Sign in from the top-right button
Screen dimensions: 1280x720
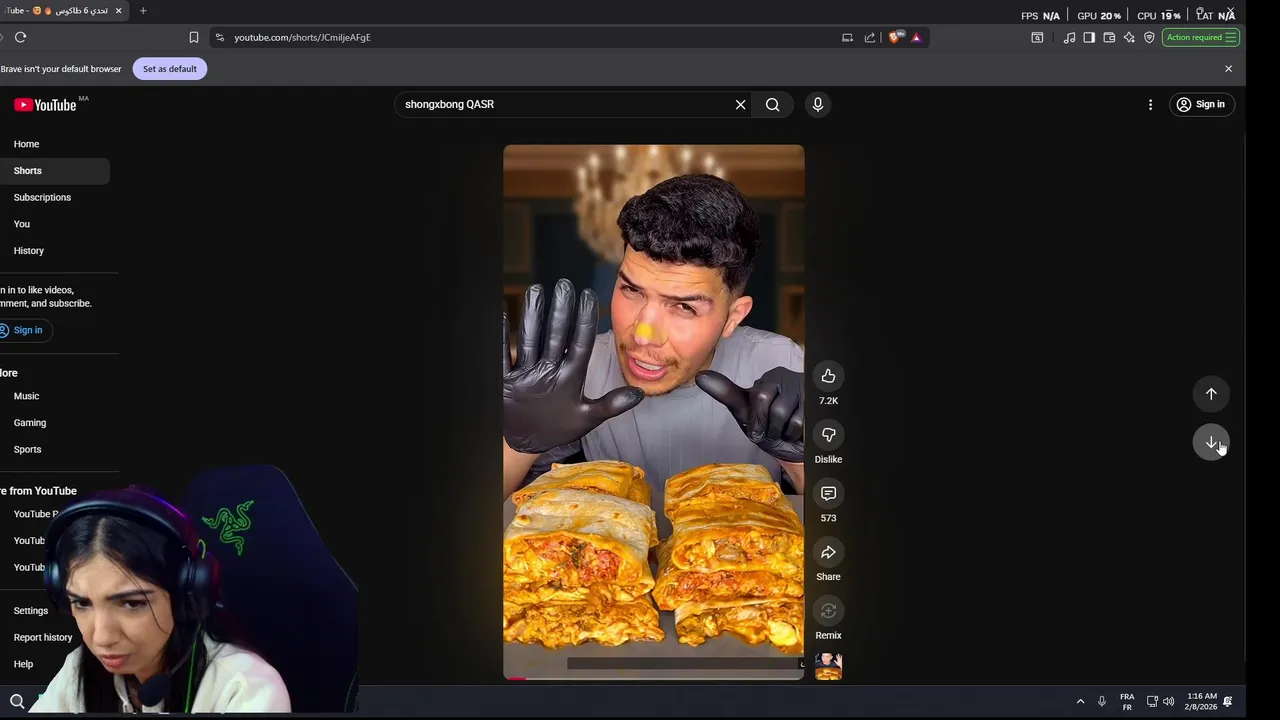(x=1201, y=104)
